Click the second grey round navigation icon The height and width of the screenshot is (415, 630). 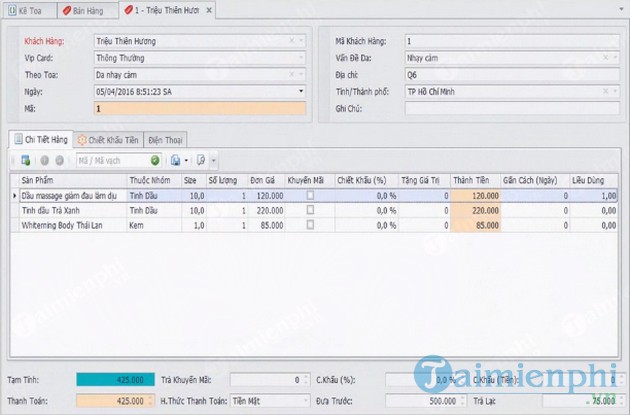(x=59, y=160)
